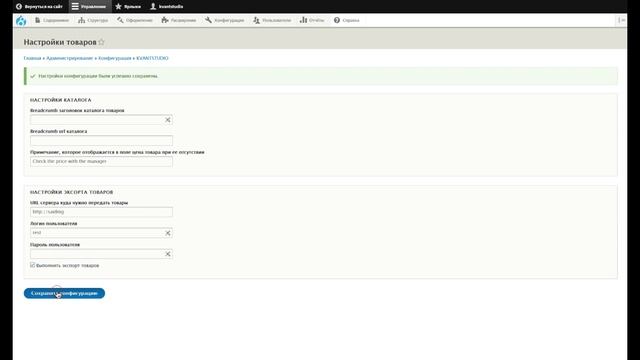The image size is (640, 360).
Task: Click the Сохранить конфигурацию button
Action: pyautogui.click(x=64, y=293)
